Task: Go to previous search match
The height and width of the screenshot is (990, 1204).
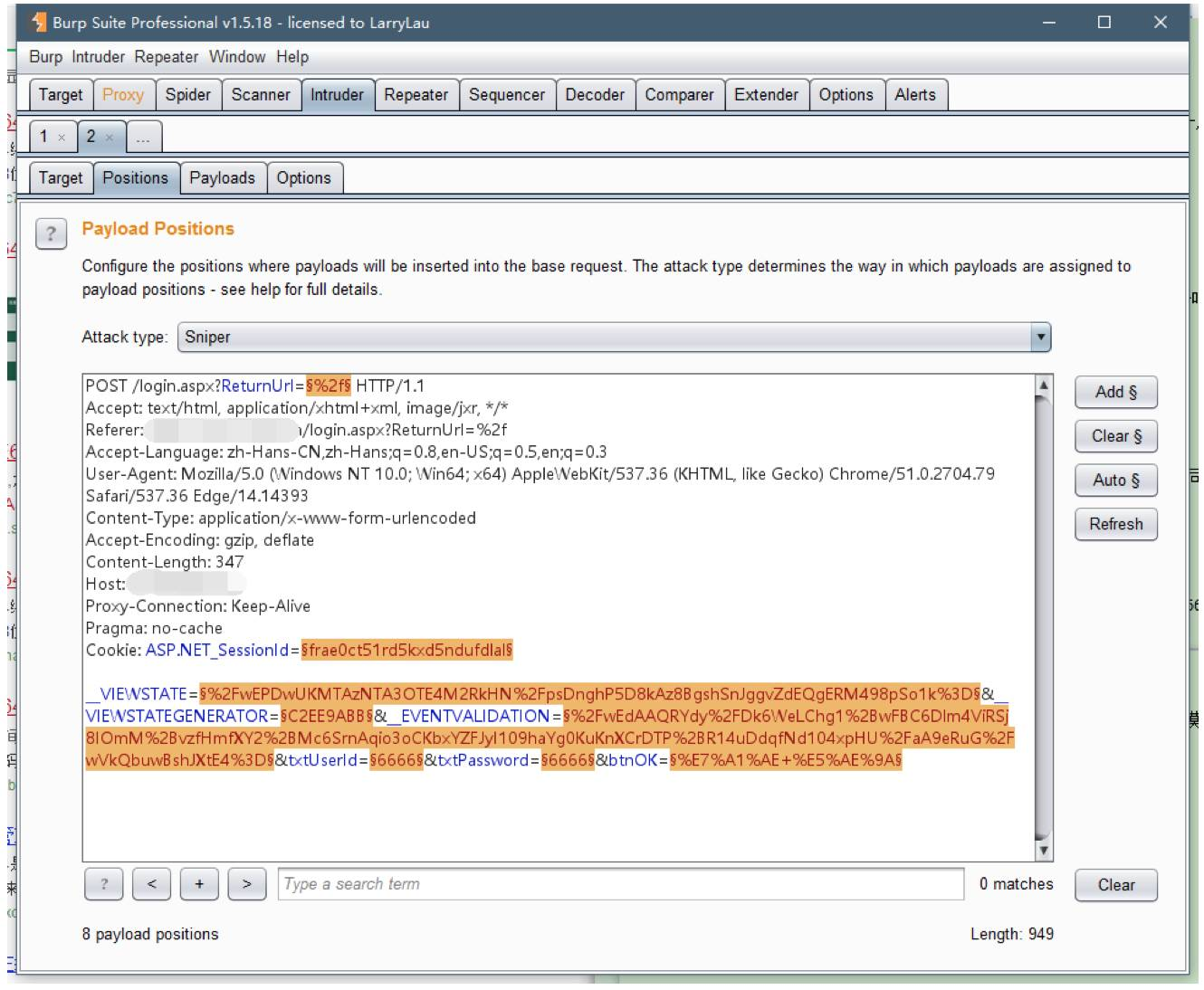Action: tap(151, 884)
